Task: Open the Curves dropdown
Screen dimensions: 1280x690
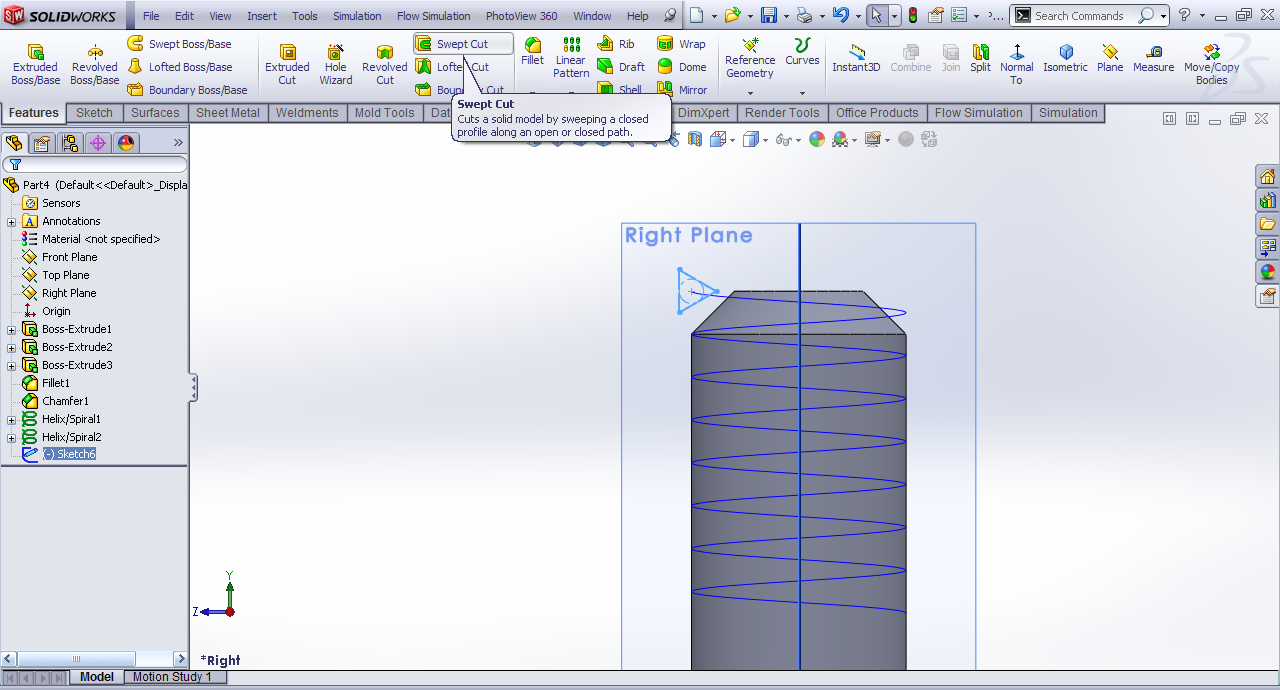Action: [x=802, y=93]
